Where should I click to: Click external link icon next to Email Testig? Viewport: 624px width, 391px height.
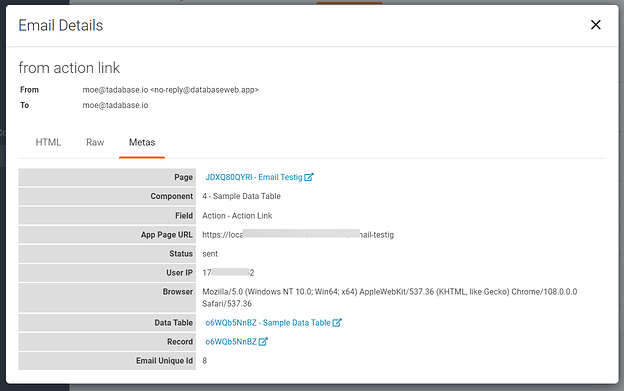click(309, 177)
